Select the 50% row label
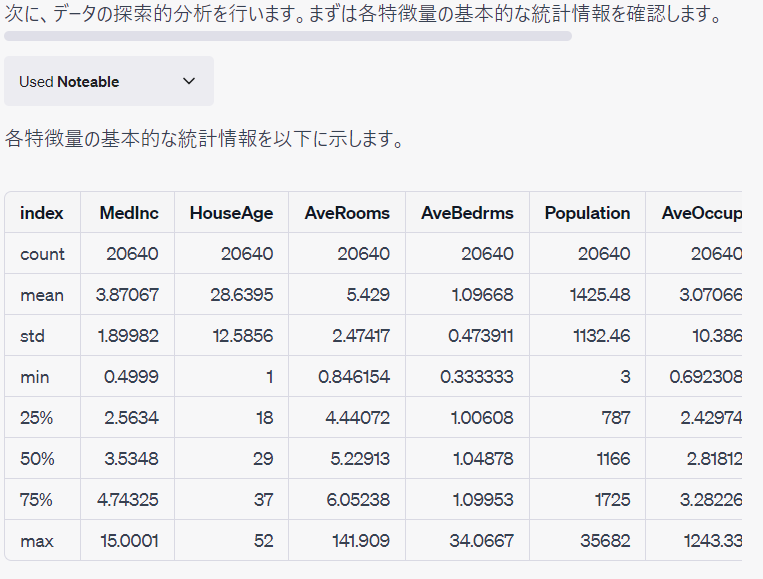Image resolution: width=763 pixels, height=579 pixels. pyautogui.click(x=36, y=459)
